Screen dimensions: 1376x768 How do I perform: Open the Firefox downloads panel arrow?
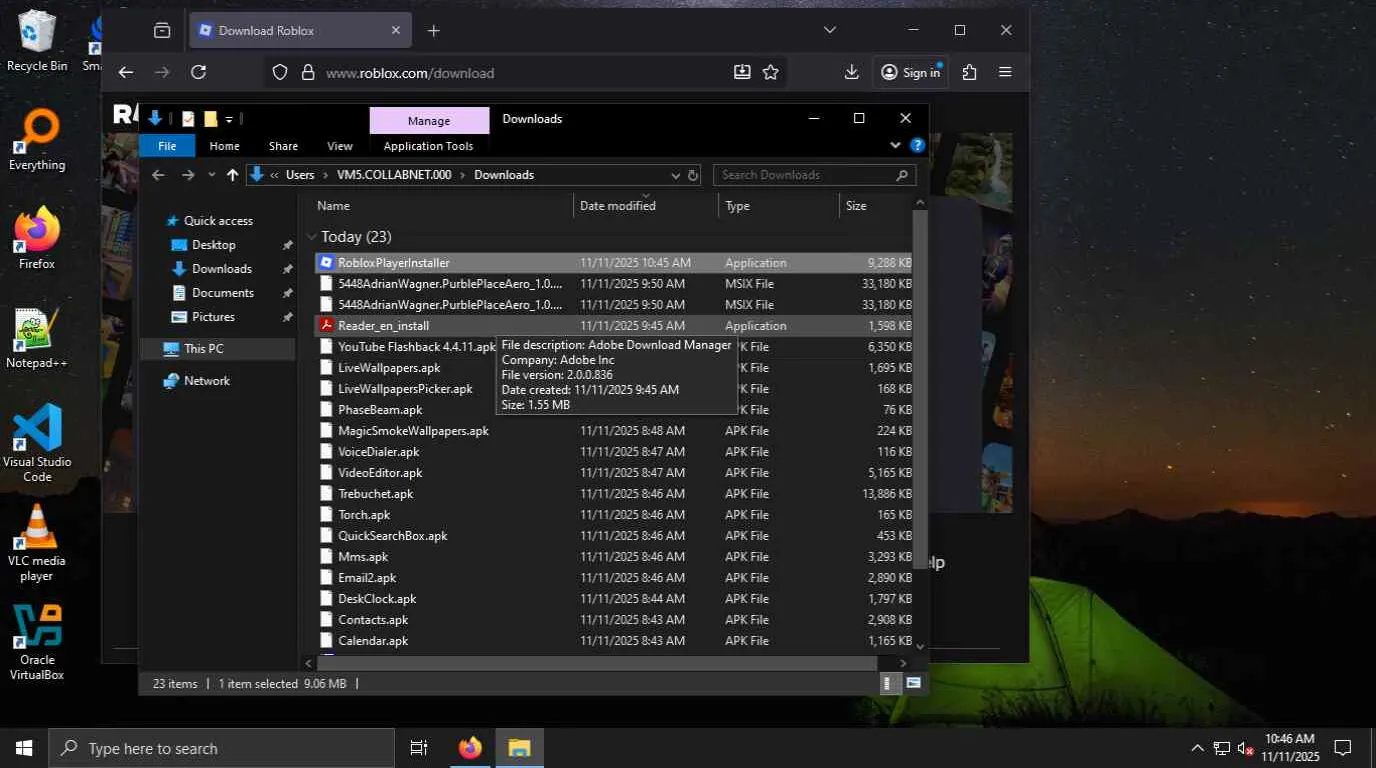(x=852, y=72)
